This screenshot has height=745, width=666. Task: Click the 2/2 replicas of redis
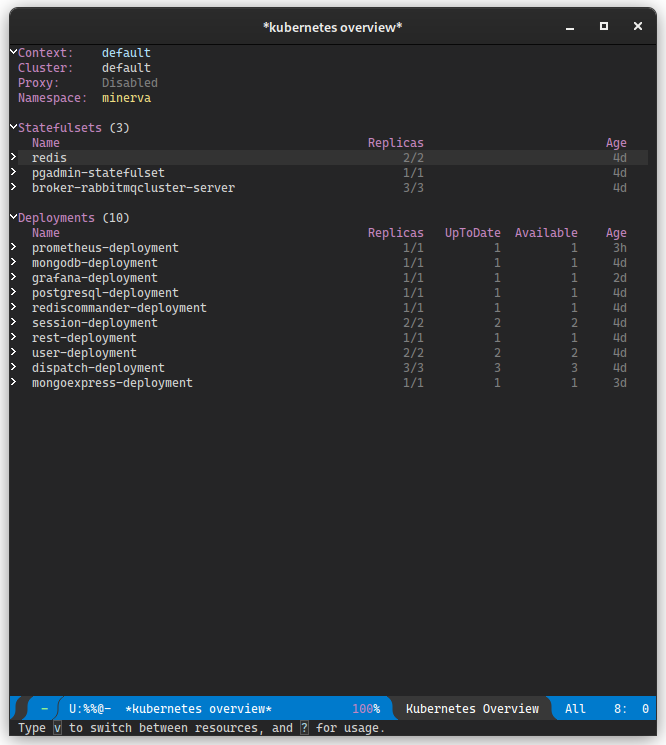[413, 158]
